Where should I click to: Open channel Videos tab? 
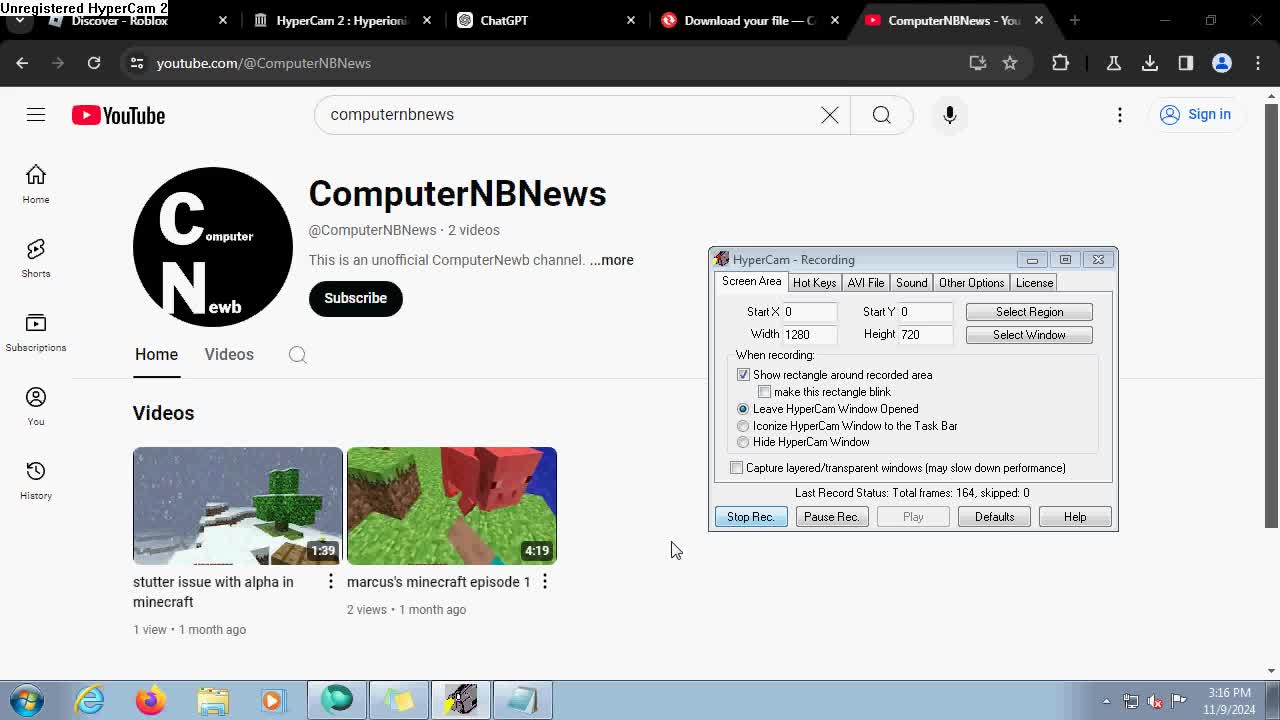click(x=229, y=354)
